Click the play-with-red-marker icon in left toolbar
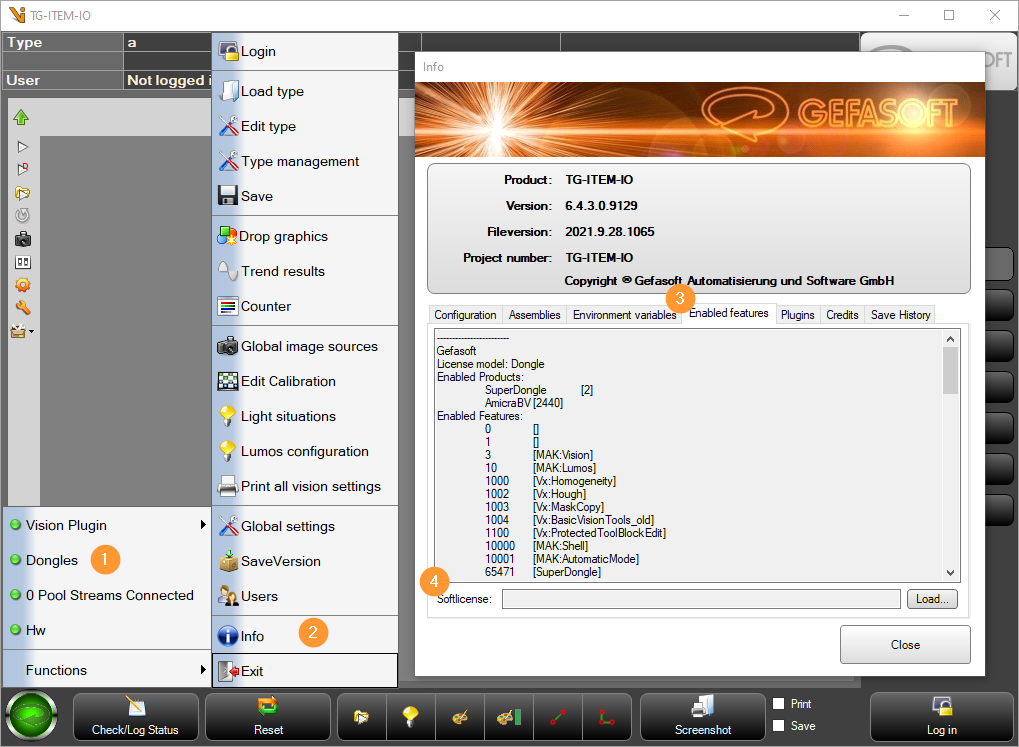The width and height of the screenshot is (1019, 747). (23, 170)
